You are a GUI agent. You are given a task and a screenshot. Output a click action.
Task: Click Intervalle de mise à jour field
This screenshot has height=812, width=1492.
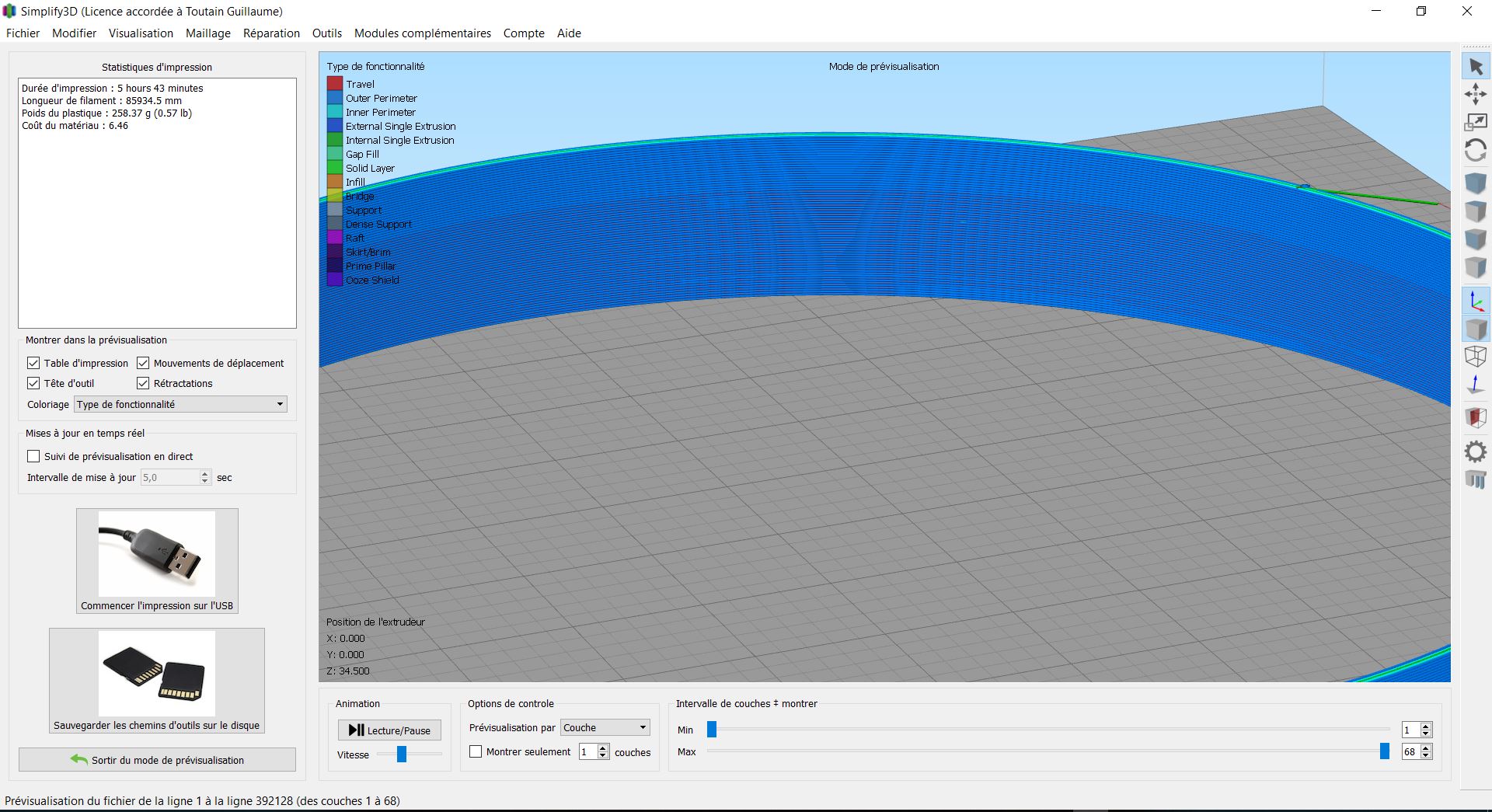(170, 477)
